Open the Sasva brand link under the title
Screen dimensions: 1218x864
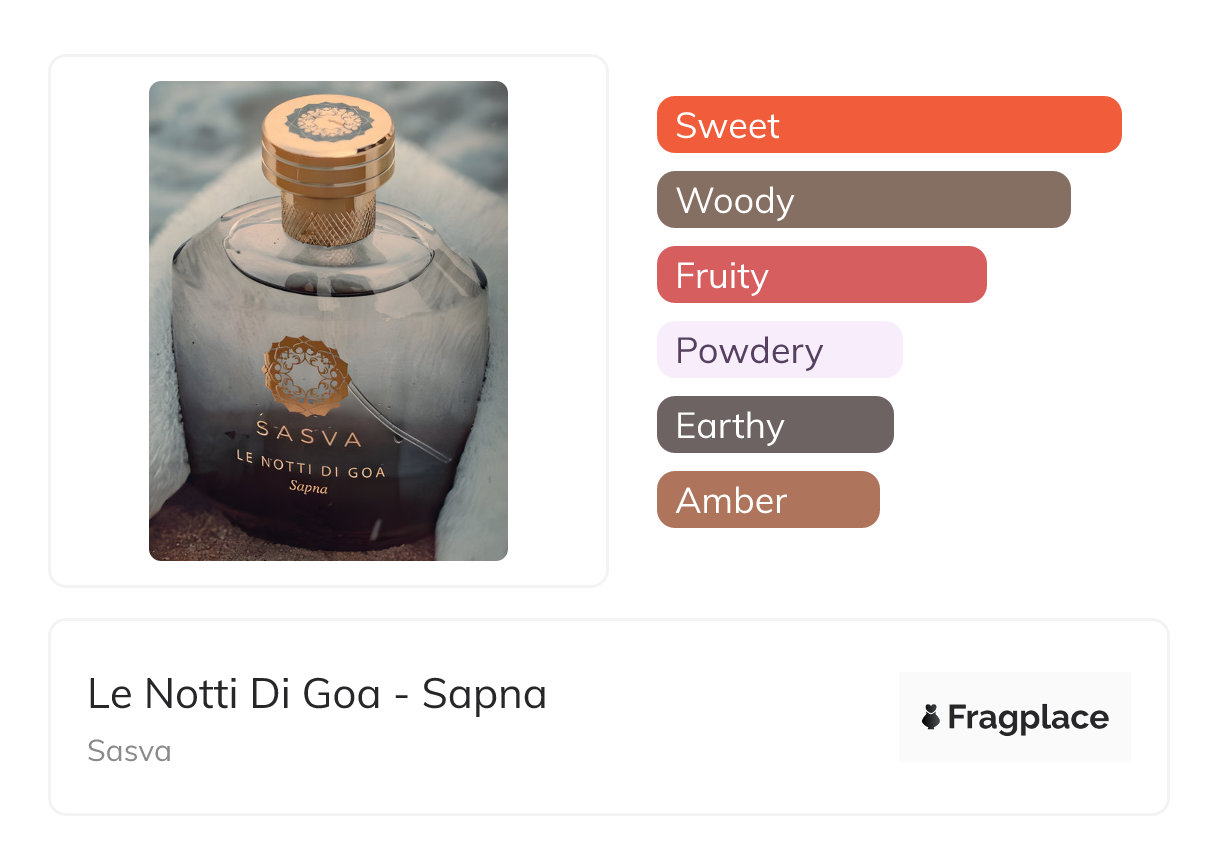[129, 751]
